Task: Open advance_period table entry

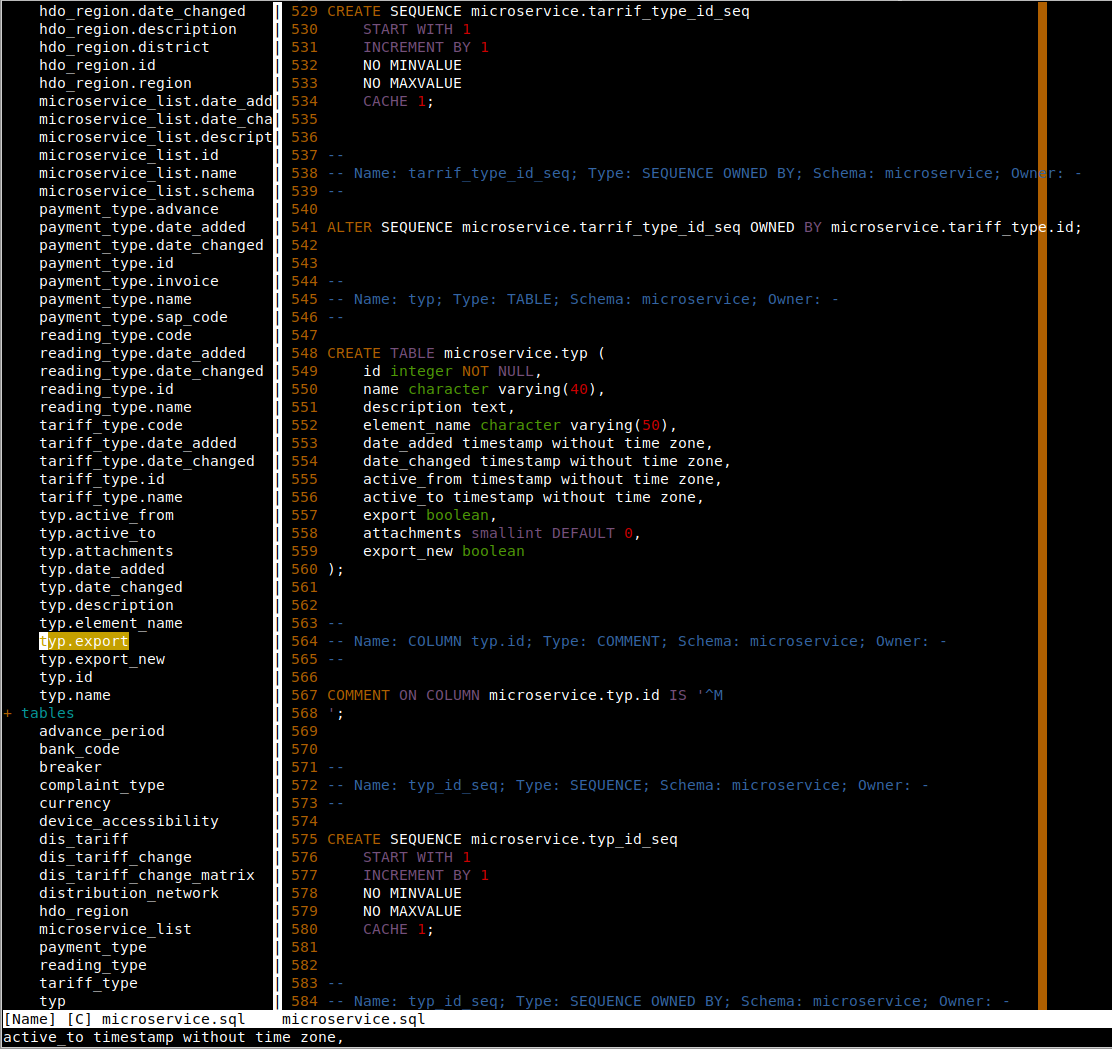Action: point(102,731)
